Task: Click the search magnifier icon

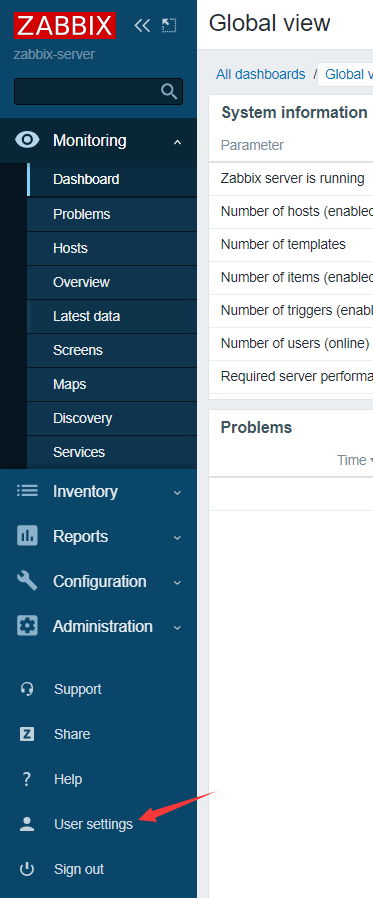Action: tap(169, 91)
